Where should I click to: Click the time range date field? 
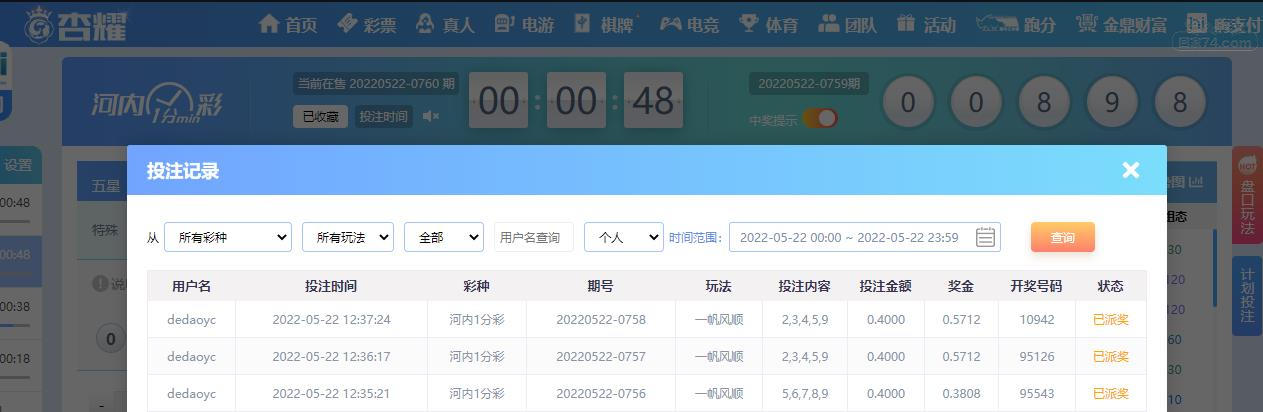click(x=865, y=237)
